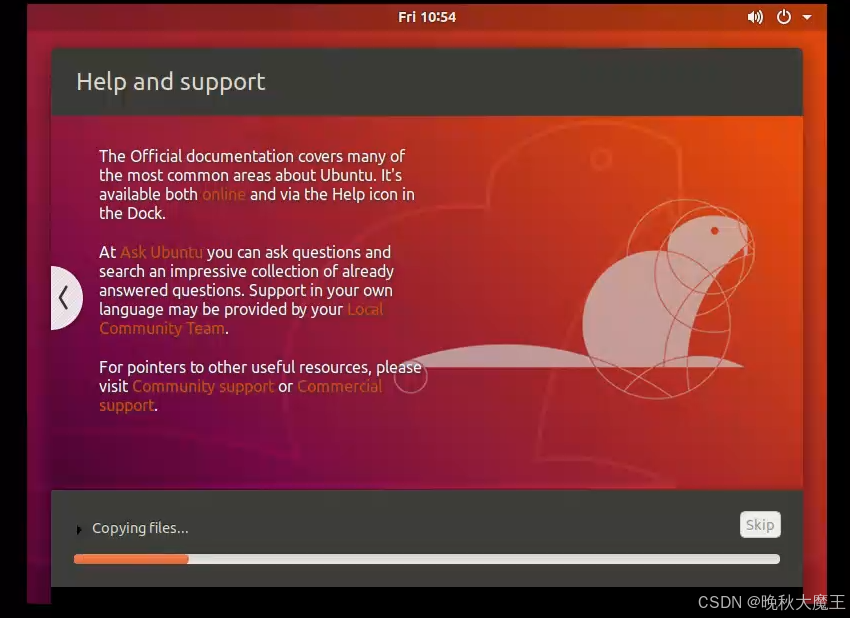Open the Ask Ubuntu link
This screenshot has width=850, height=618.
coord(162,252)
